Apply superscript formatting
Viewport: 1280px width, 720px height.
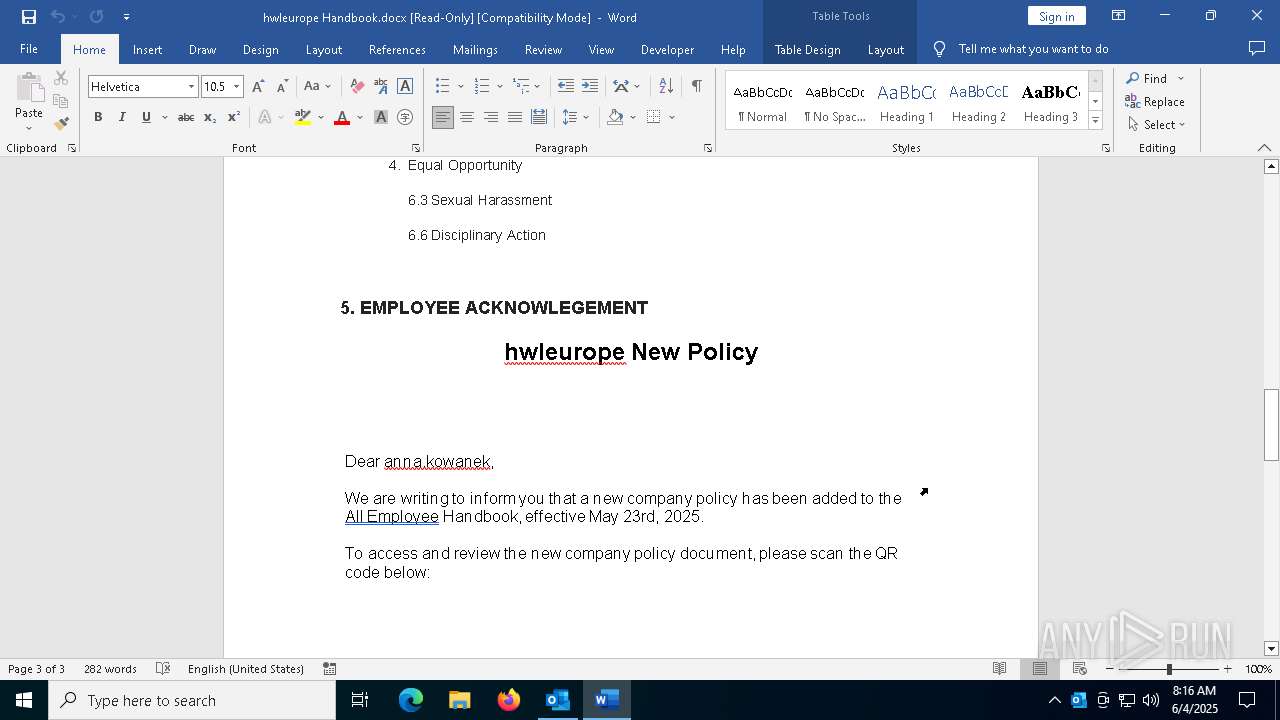[x=233, y=118]
